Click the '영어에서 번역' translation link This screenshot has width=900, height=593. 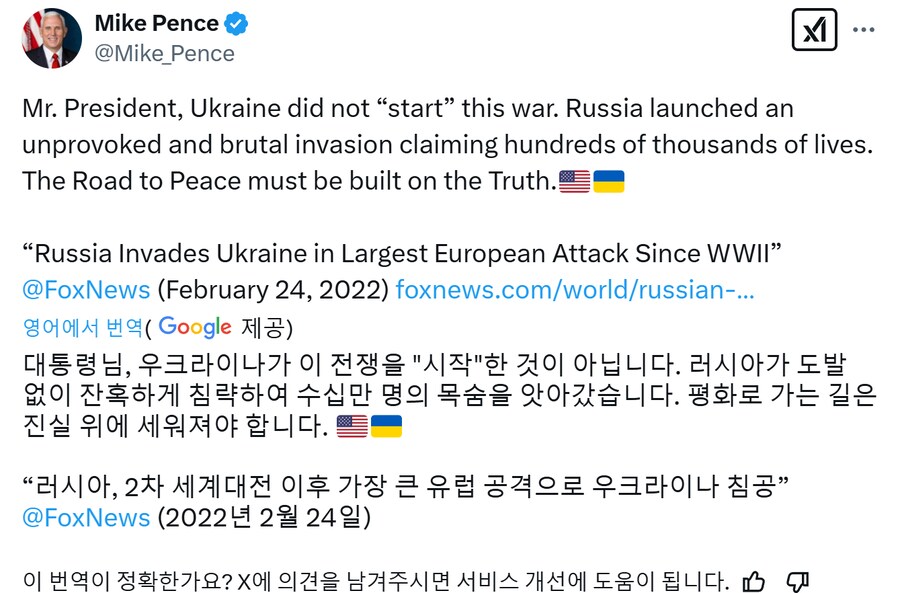(82, 327)
